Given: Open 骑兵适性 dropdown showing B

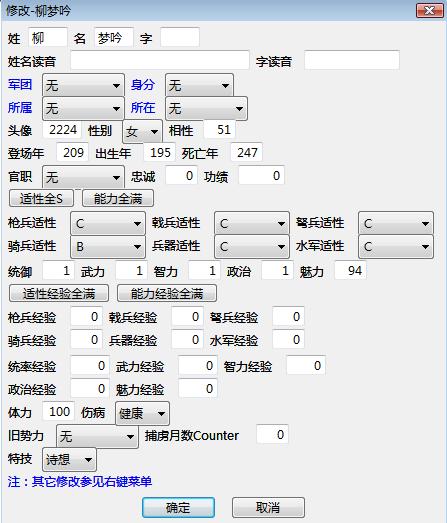Looking at the screenshot, I should (x=108, y=247).
